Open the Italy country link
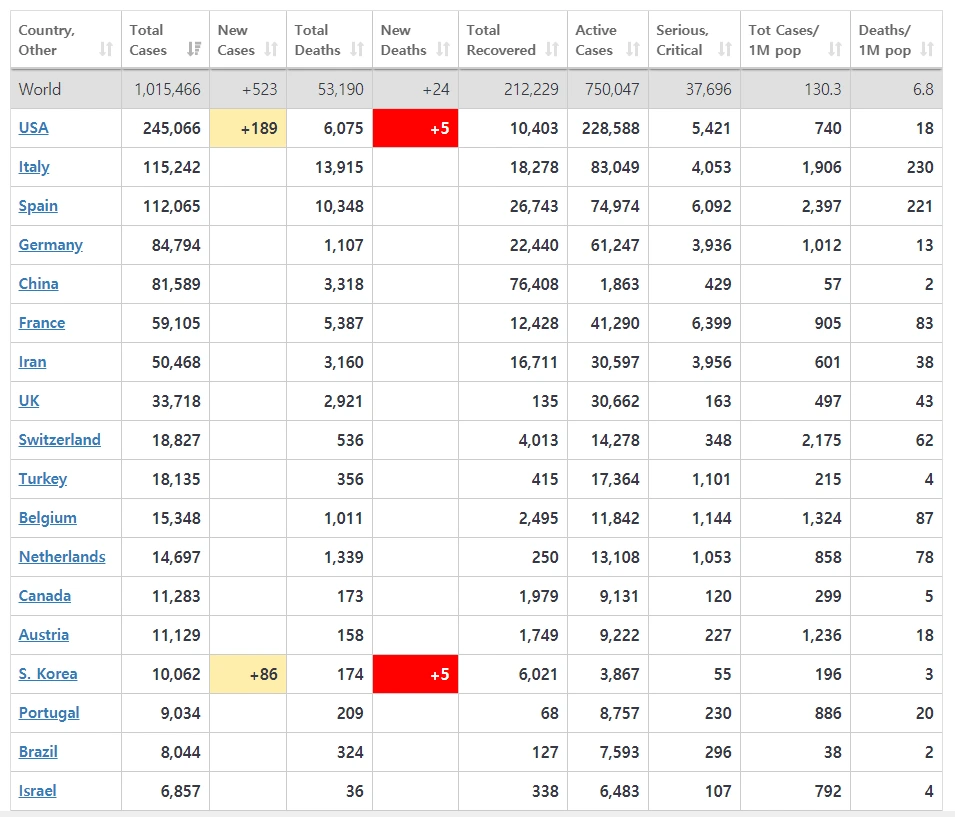This screenshot has width=955, height=817. tap(34, 167)
